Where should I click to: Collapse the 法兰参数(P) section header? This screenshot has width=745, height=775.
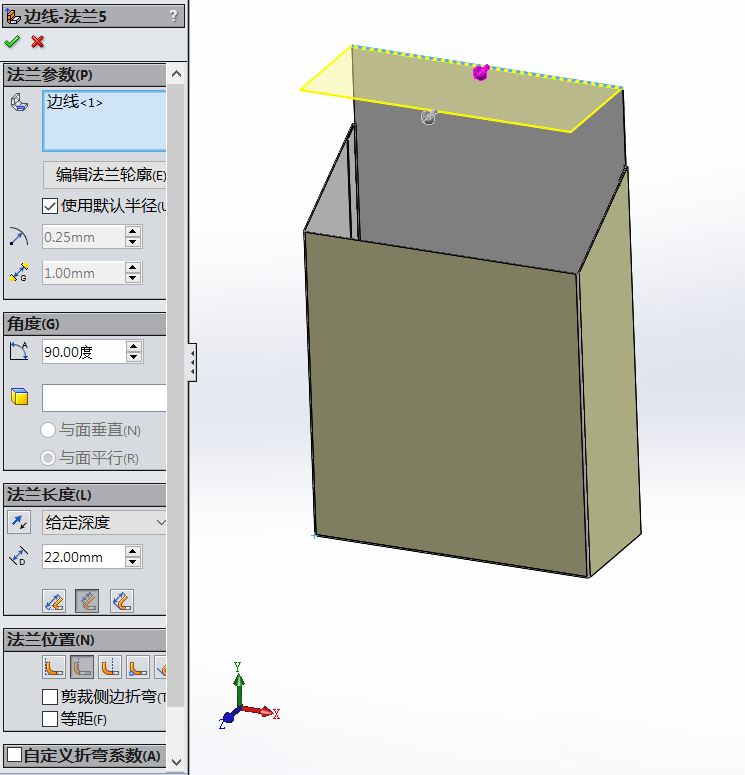point(85,75)
